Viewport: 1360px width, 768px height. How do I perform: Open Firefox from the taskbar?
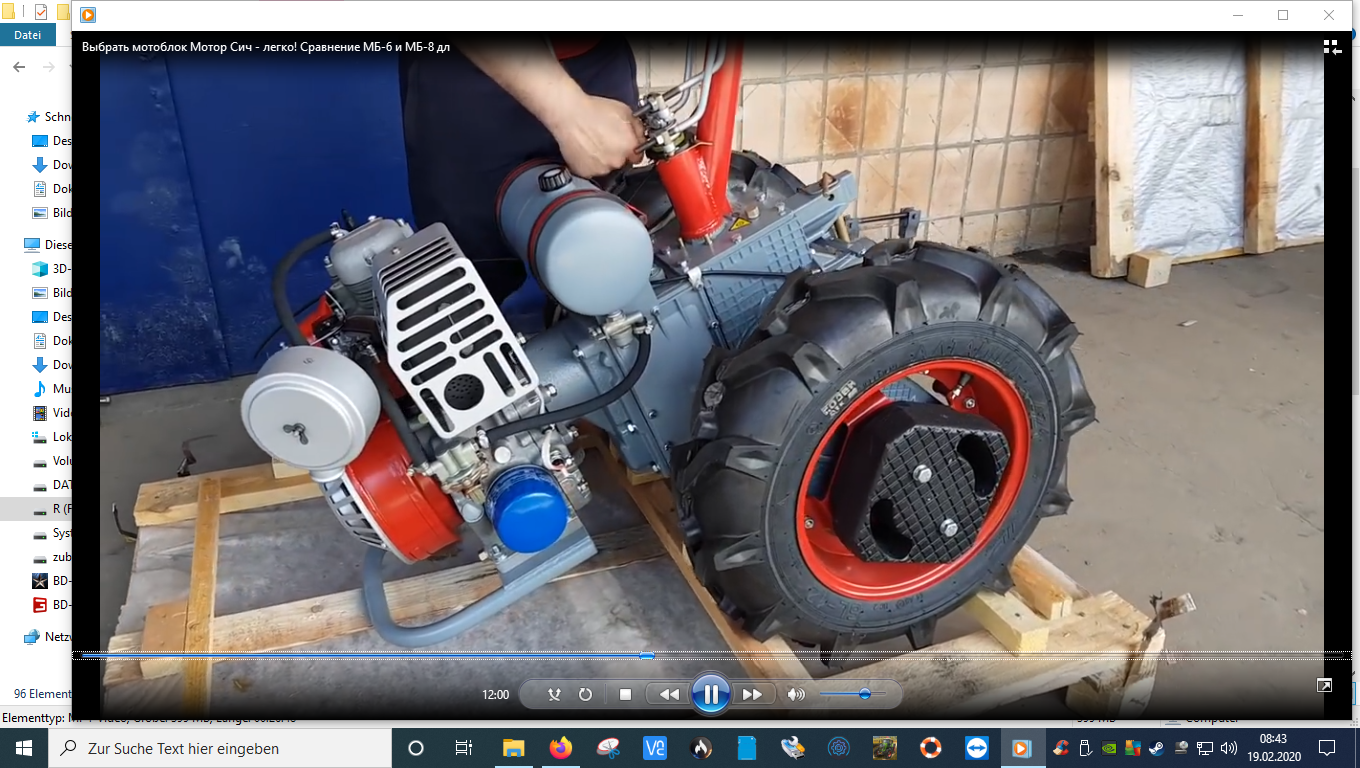560,748
